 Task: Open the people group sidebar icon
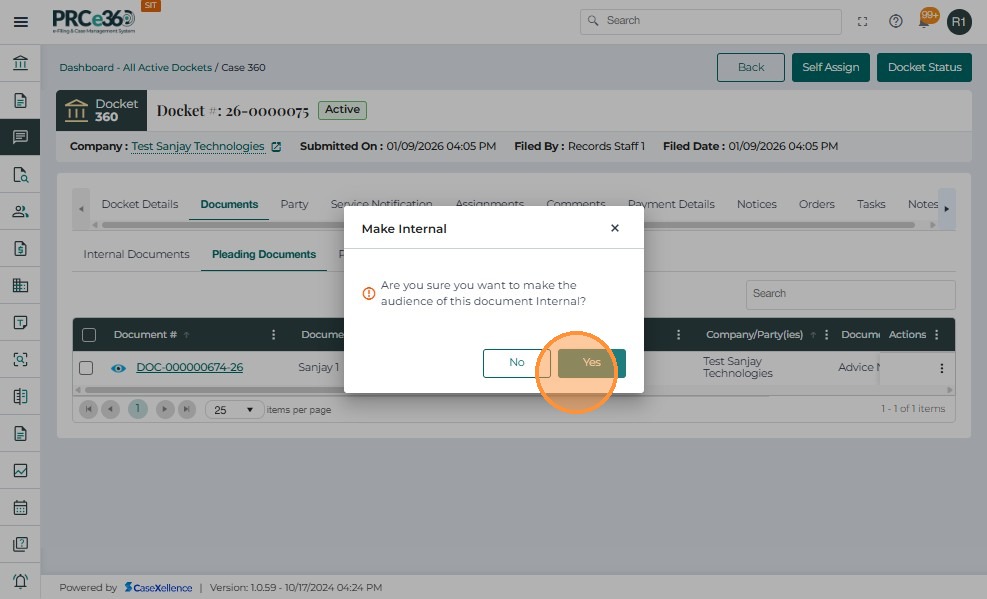click(20, 211)
